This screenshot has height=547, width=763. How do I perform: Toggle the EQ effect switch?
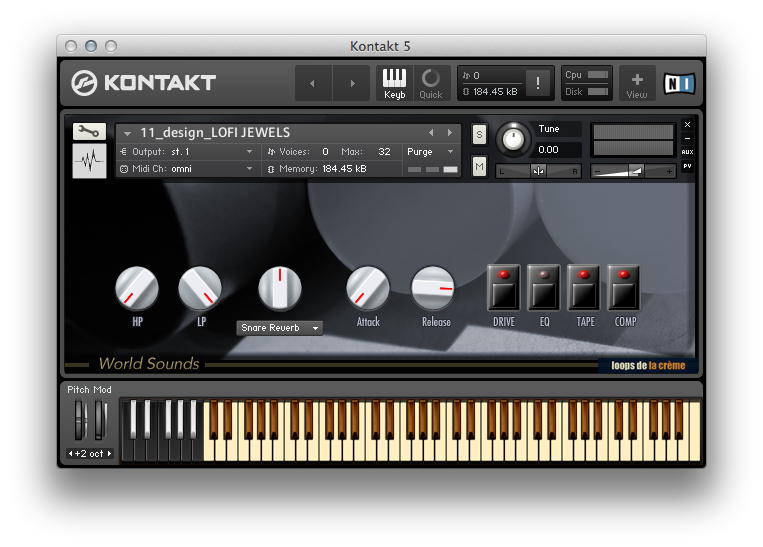(x=544, y=288)
